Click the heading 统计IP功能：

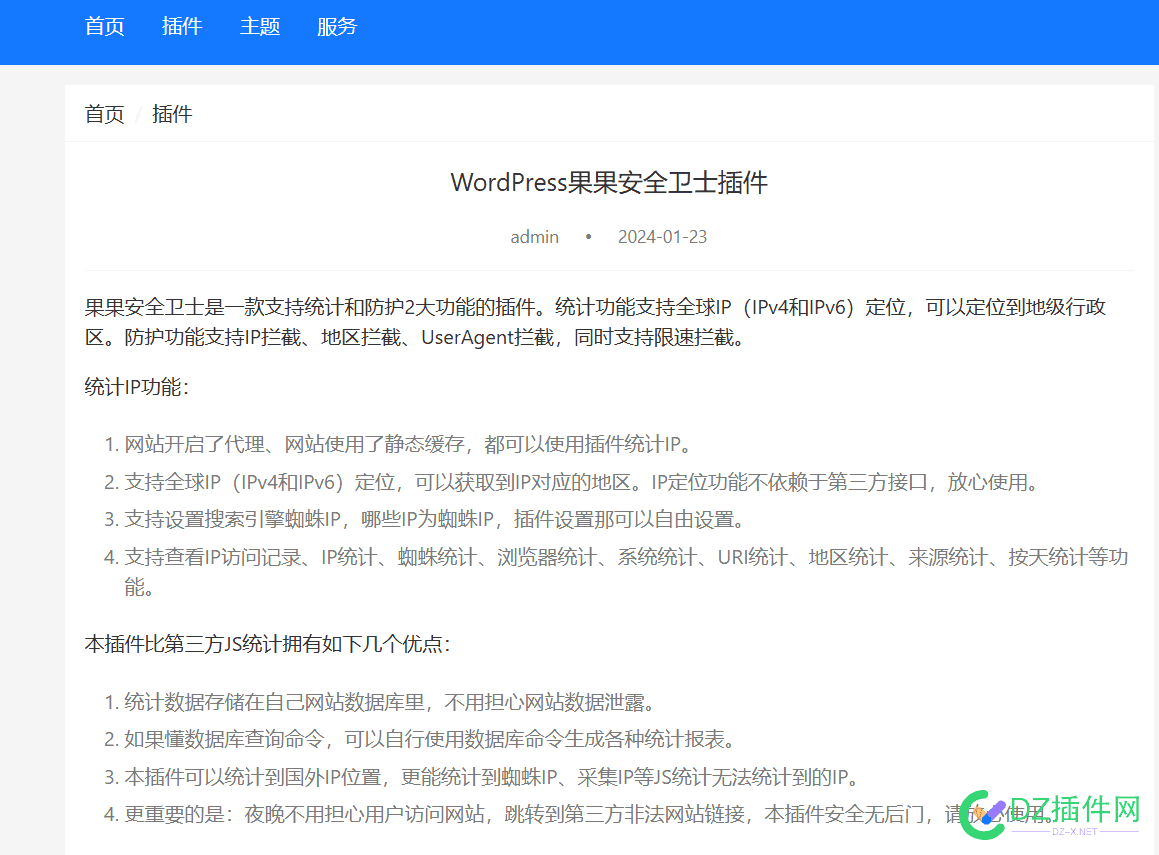point(137,386)
